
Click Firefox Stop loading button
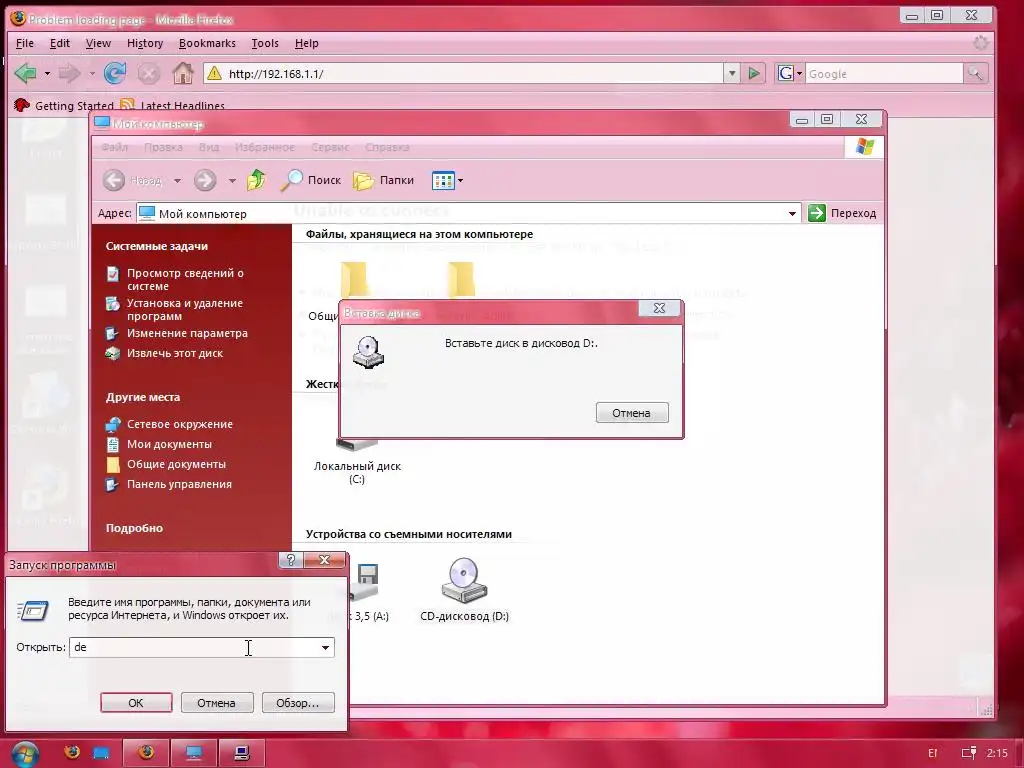(149, 74)
